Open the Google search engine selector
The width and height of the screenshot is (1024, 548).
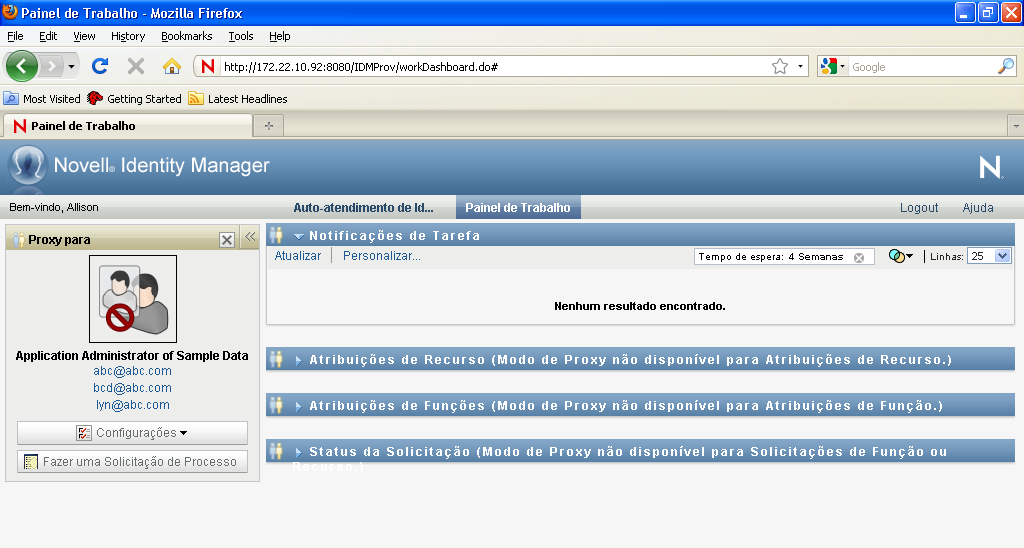pos(833,67)
